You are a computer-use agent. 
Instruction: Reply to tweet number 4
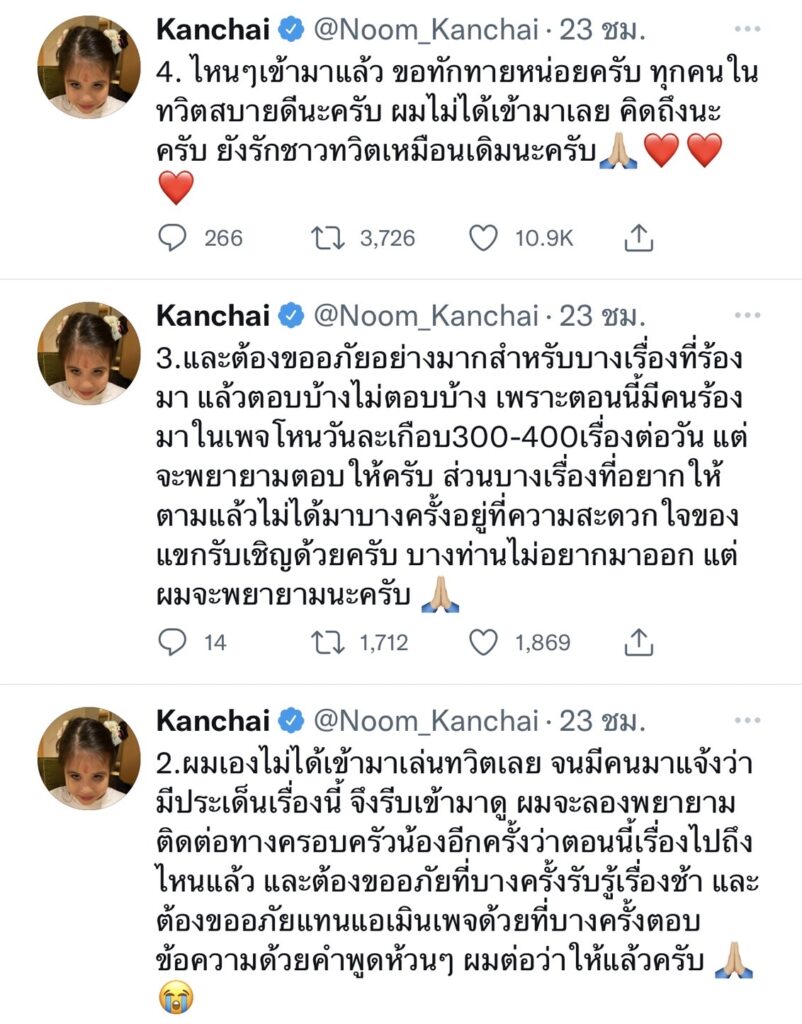173,237
